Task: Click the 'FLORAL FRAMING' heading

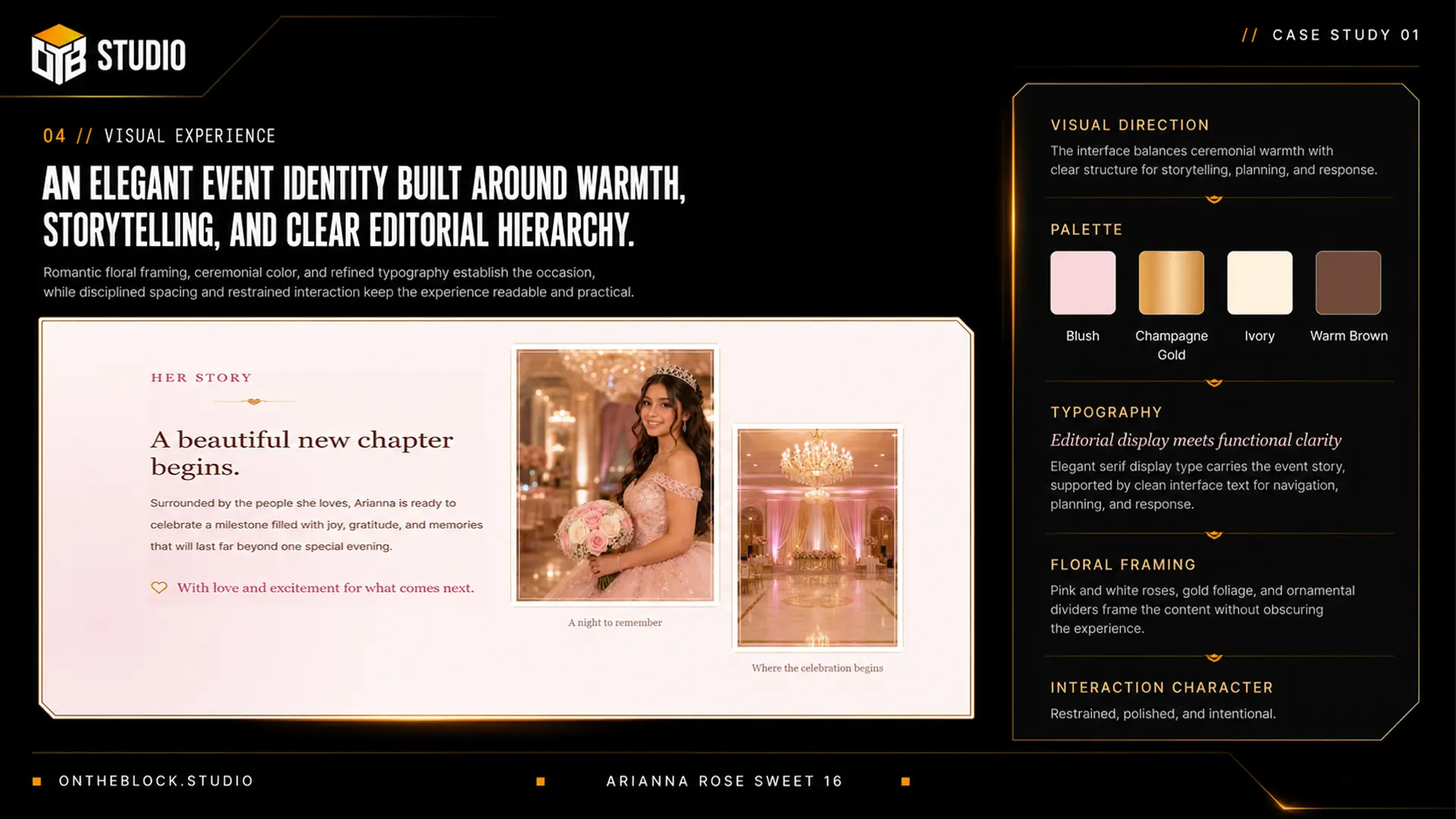Action: [x=1123, y=565]
